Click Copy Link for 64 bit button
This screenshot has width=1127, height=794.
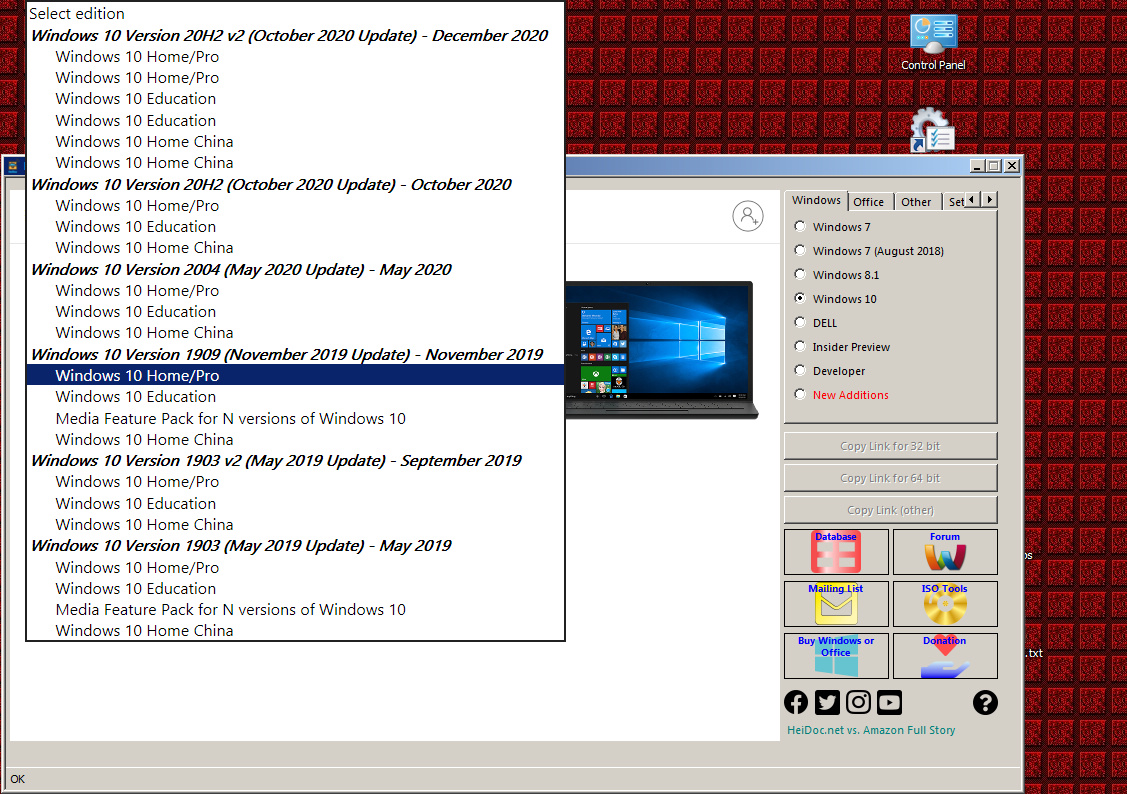pyautogui.click(x=890, y=478)
